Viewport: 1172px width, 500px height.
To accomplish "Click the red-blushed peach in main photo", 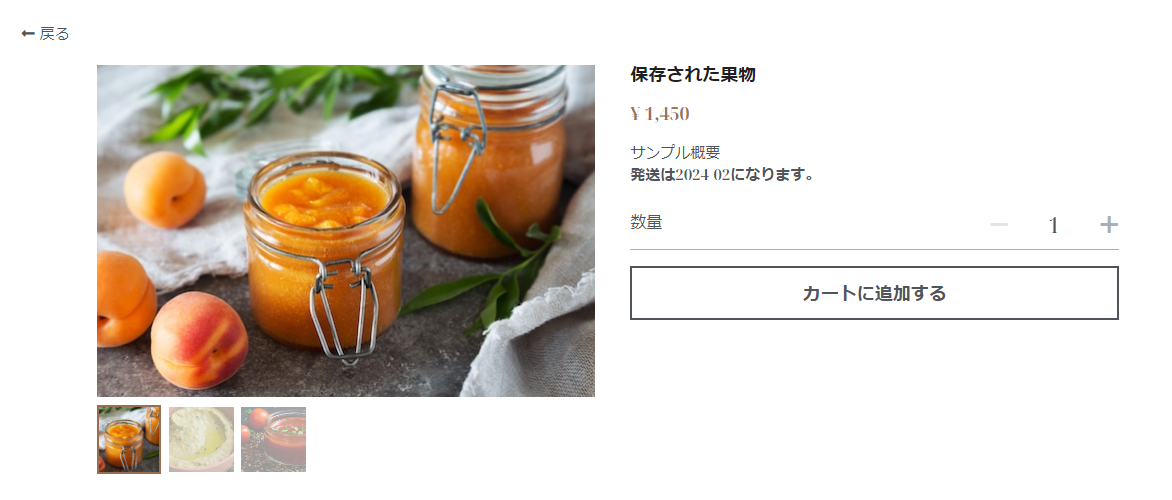I will [x=199, y=340].
